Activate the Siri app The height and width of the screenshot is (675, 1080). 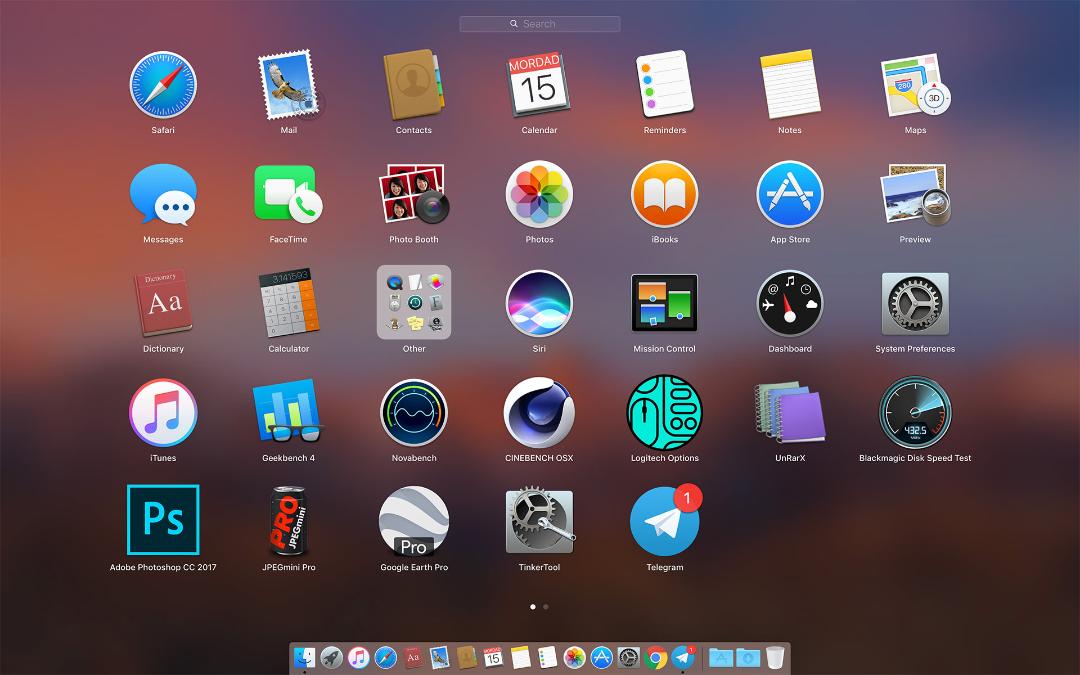pyautogui.click(x=539, y=303)
